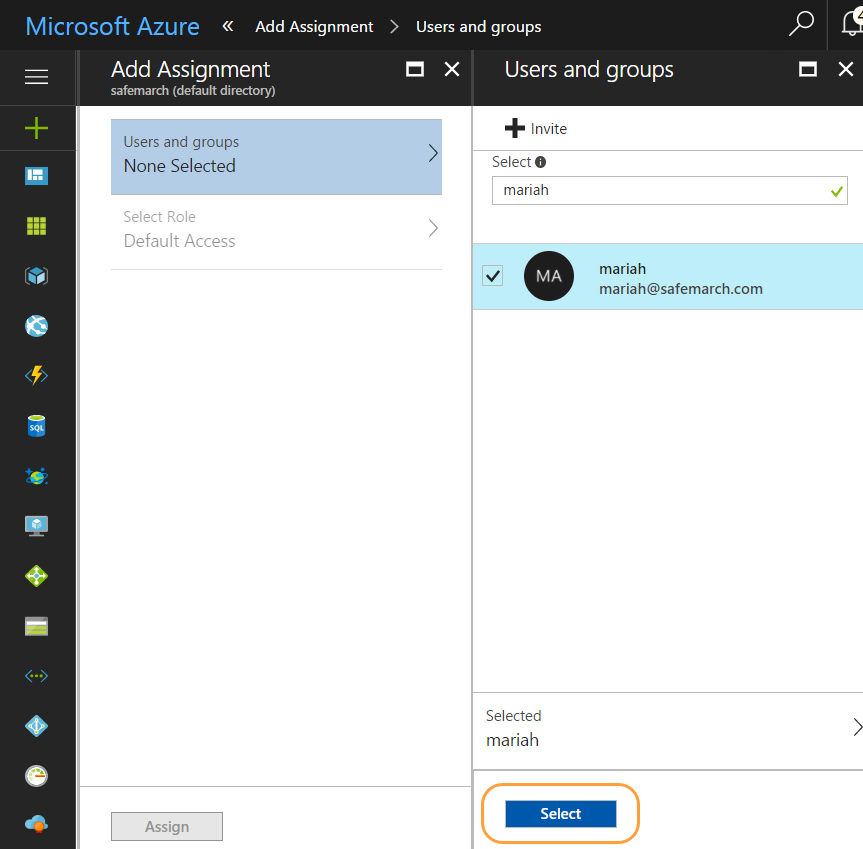Click the Invite link
The height and width of the screenshot is (849, 863).
(x=537, y=128)
